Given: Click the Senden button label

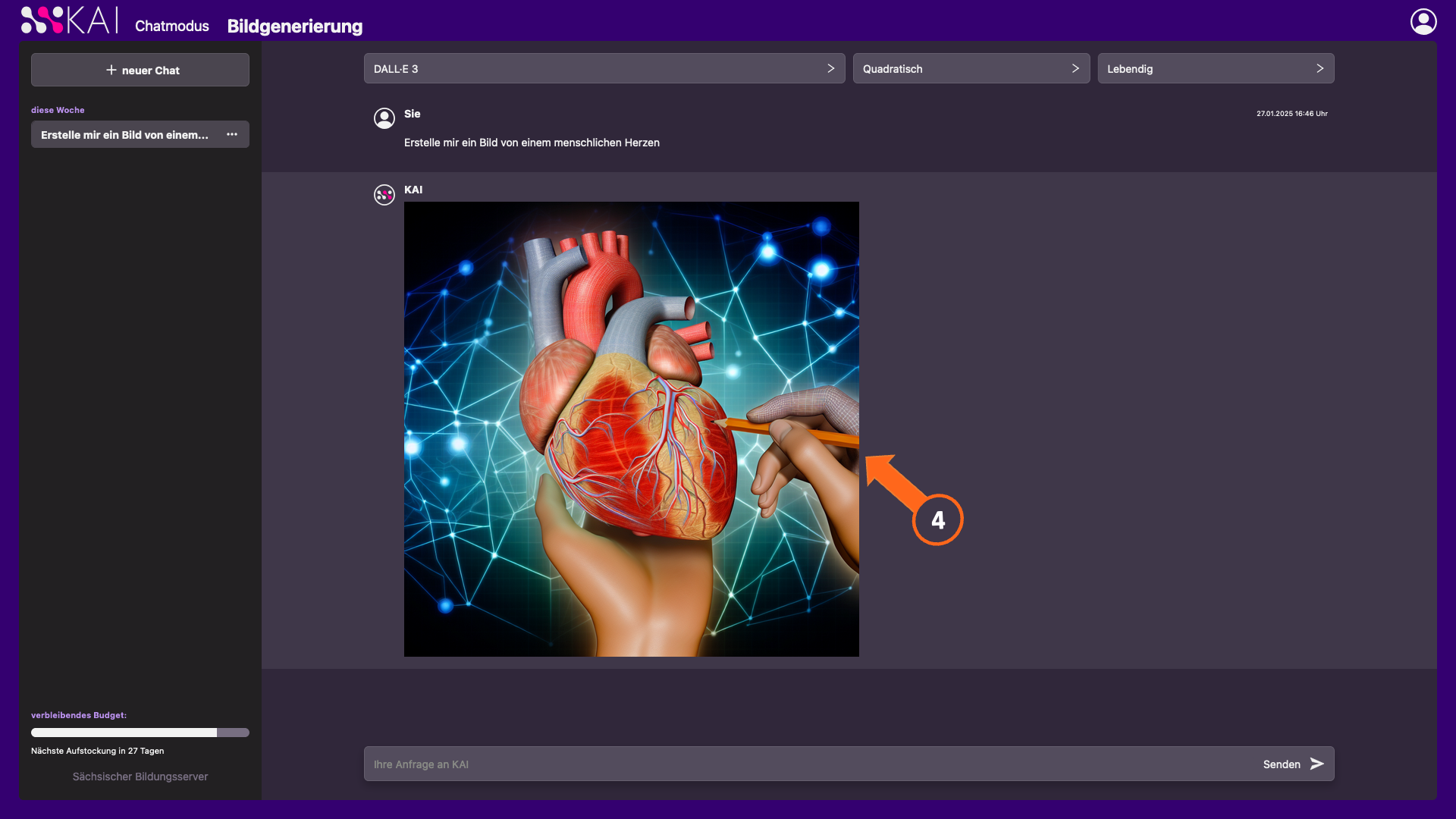Looking at the screenshot, I should point(1282,764).
